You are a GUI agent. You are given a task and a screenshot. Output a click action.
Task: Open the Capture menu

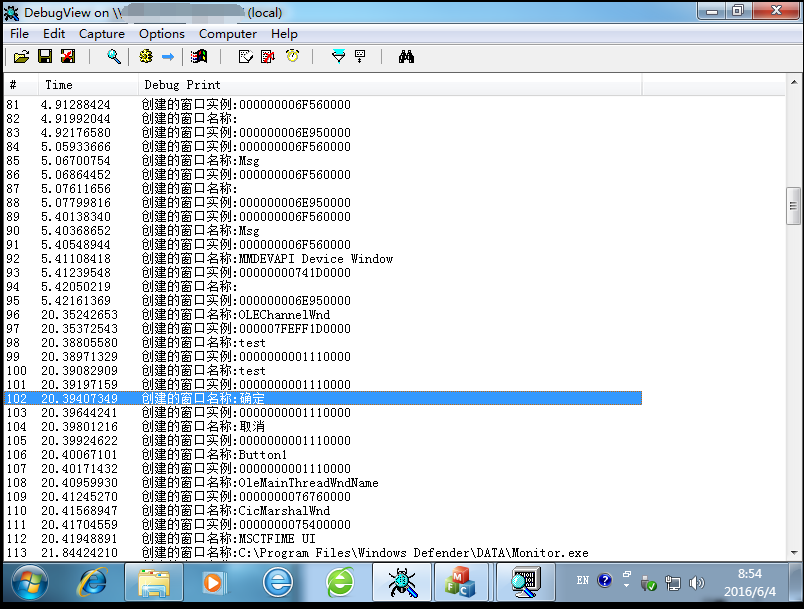coord(102,34)
